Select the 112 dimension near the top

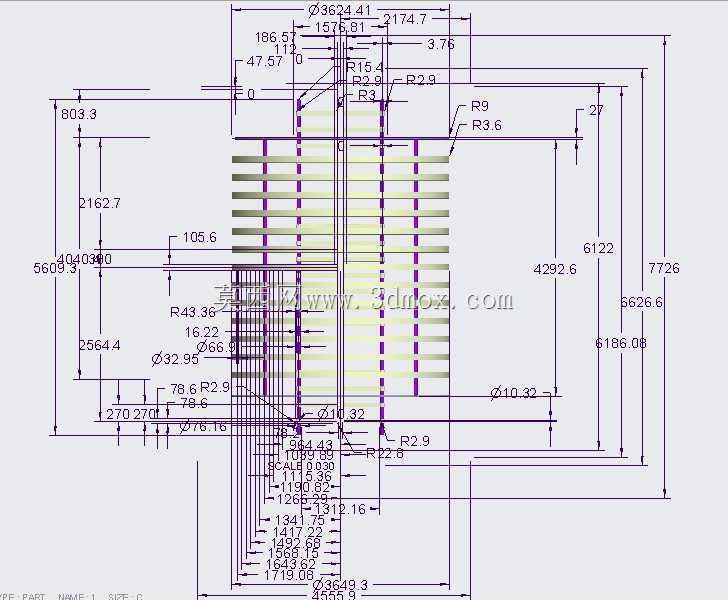pos(285,49)
